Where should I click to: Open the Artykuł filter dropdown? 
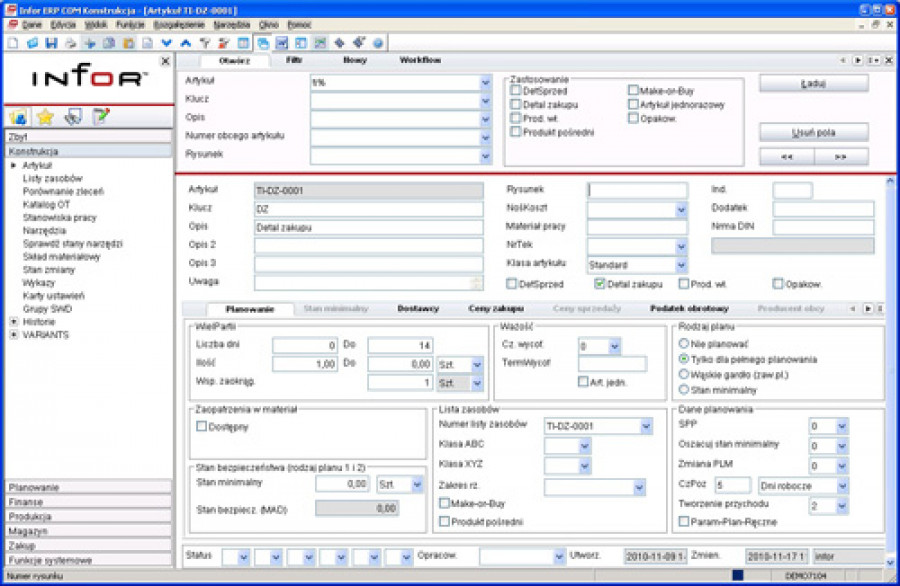486,83
